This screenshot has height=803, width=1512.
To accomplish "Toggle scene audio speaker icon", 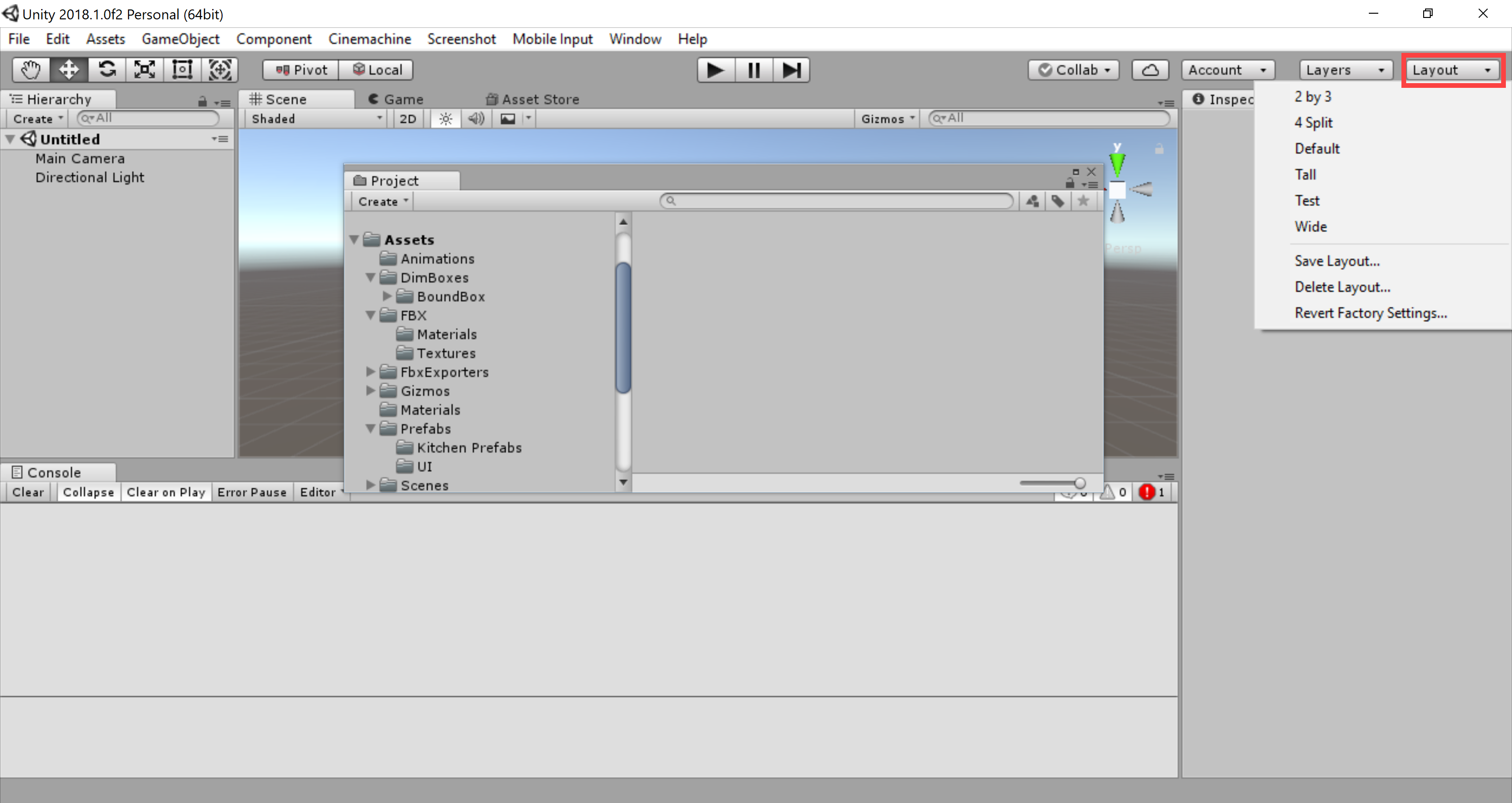I will 475,119.
